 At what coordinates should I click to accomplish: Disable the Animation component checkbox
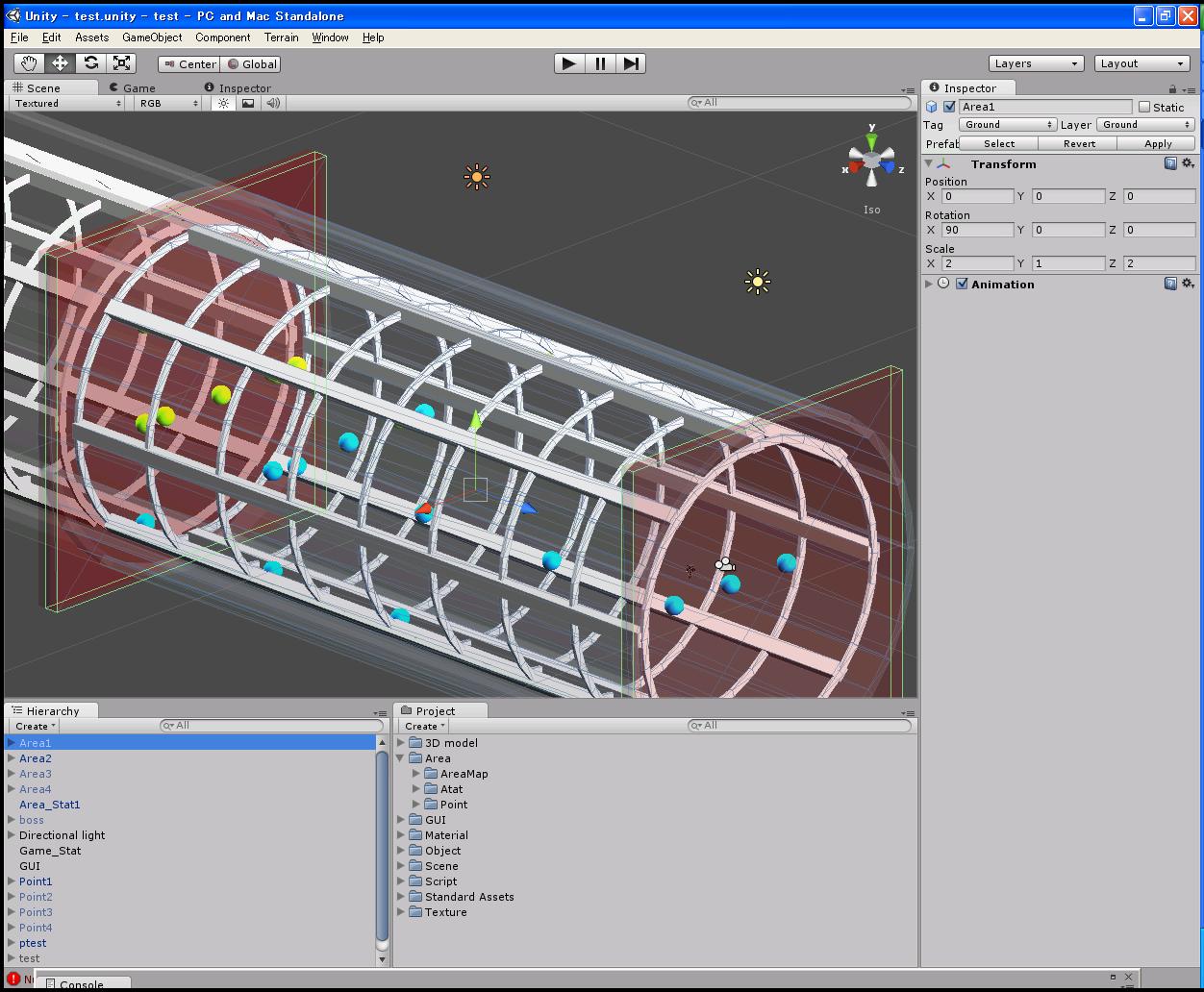click(x=962, y=284)
